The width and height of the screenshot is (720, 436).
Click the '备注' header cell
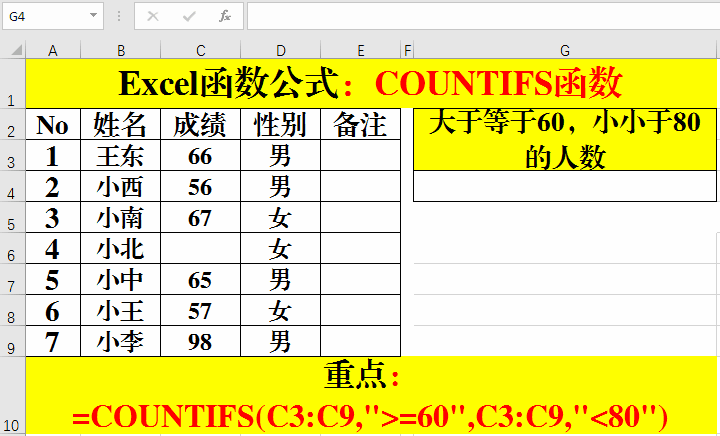360,124
